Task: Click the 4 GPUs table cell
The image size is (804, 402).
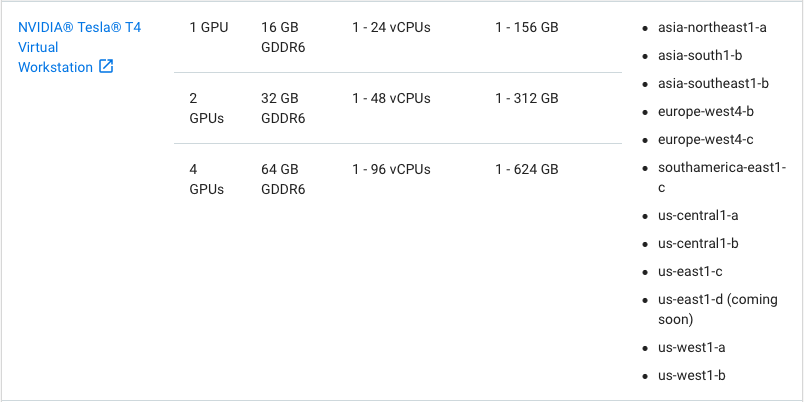Action: click(207, 179)
